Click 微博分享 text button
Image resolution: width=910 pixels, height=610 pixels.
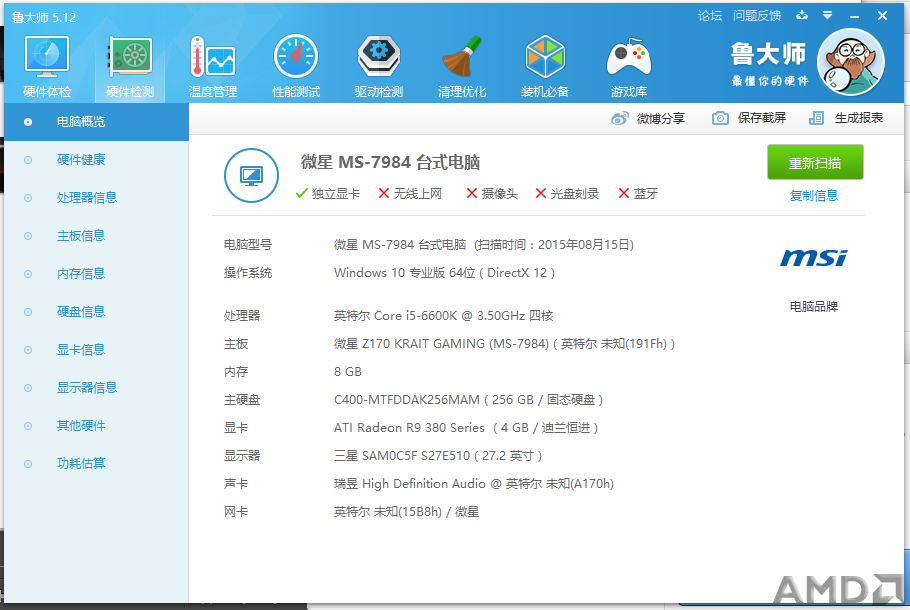[661, 118]
